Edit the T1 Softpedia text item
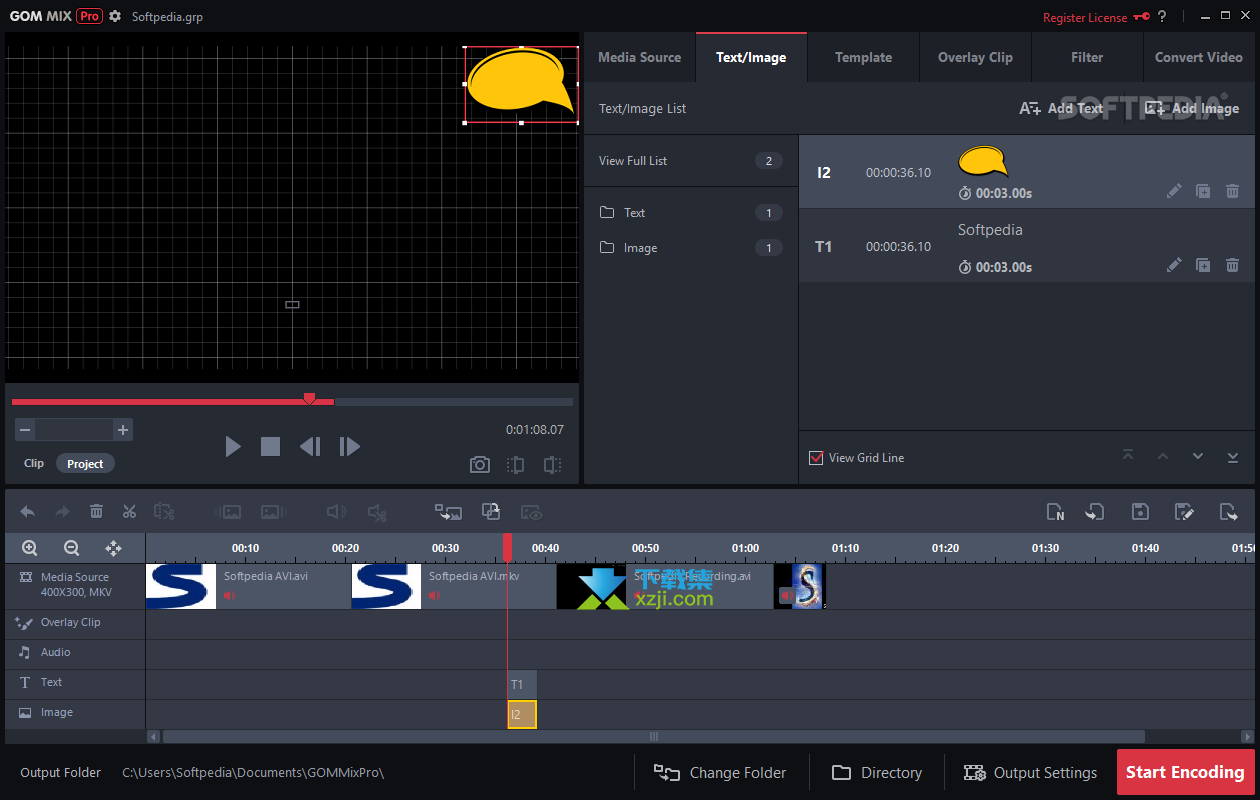The image size is (1260, 800). (1174, 265)
